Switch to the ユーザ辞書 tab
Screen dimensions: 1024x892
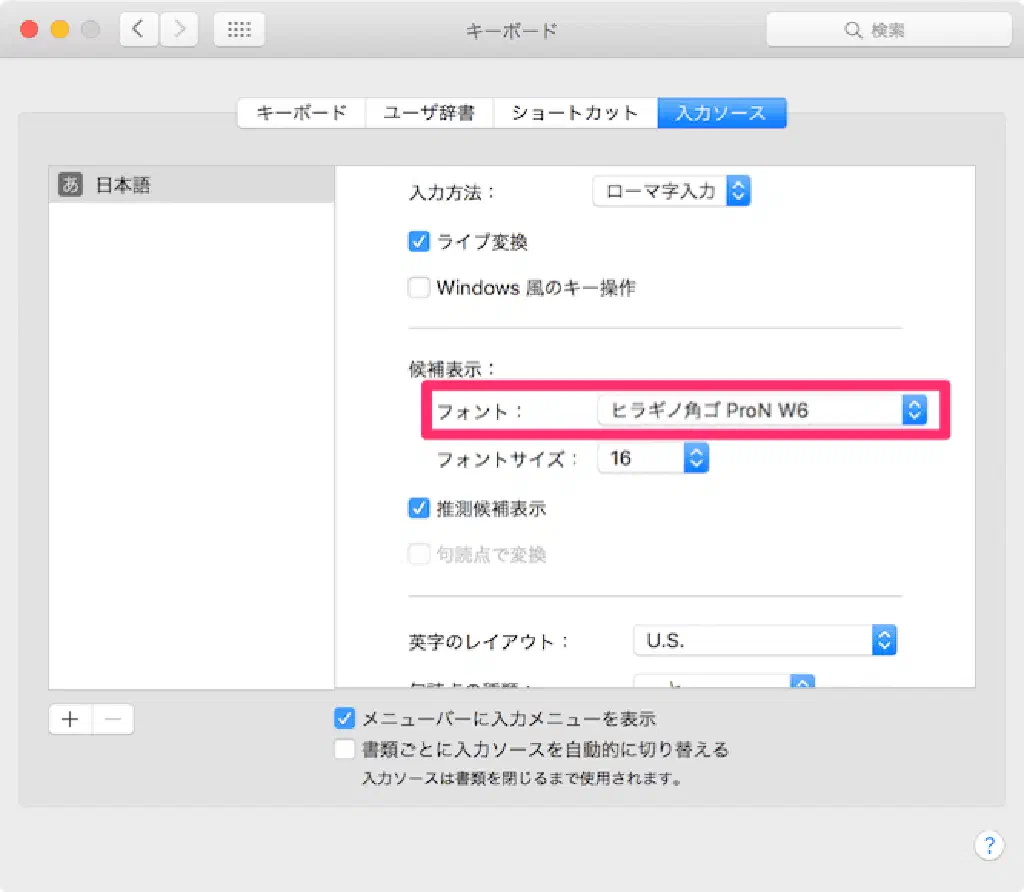(429, 113)
